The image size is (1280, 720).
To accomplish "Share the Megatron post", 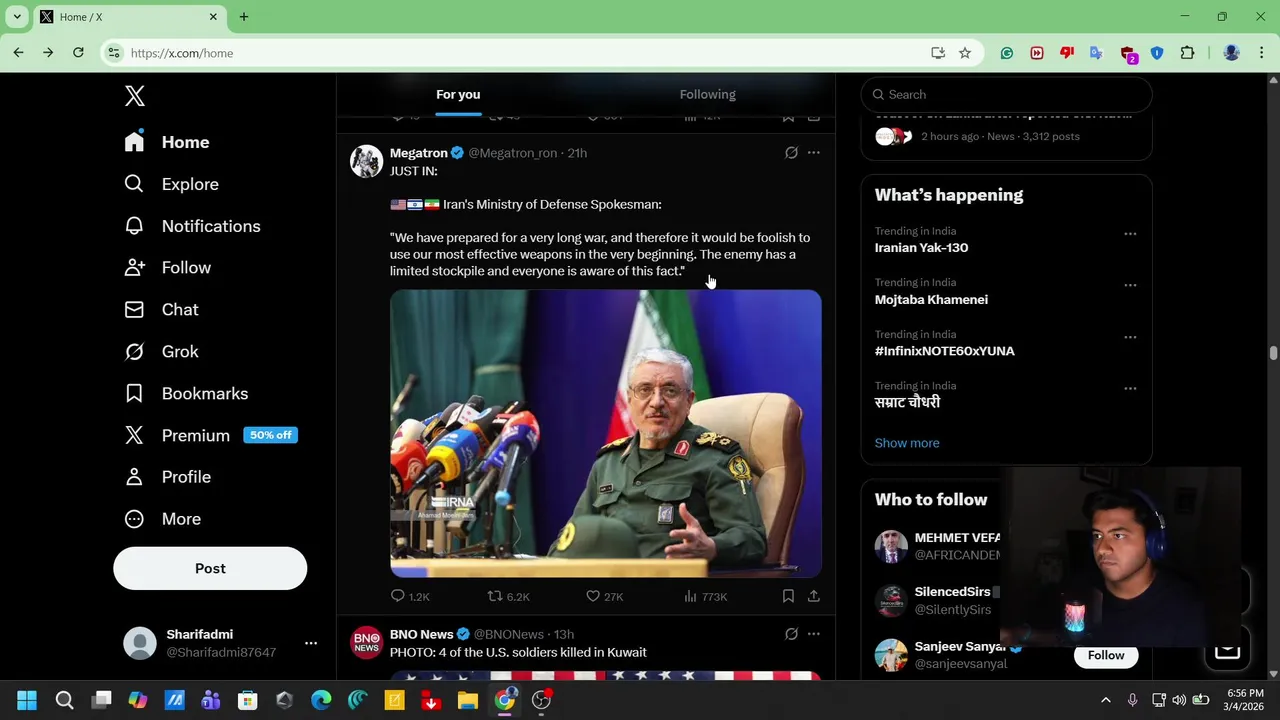I will point(814,596).
